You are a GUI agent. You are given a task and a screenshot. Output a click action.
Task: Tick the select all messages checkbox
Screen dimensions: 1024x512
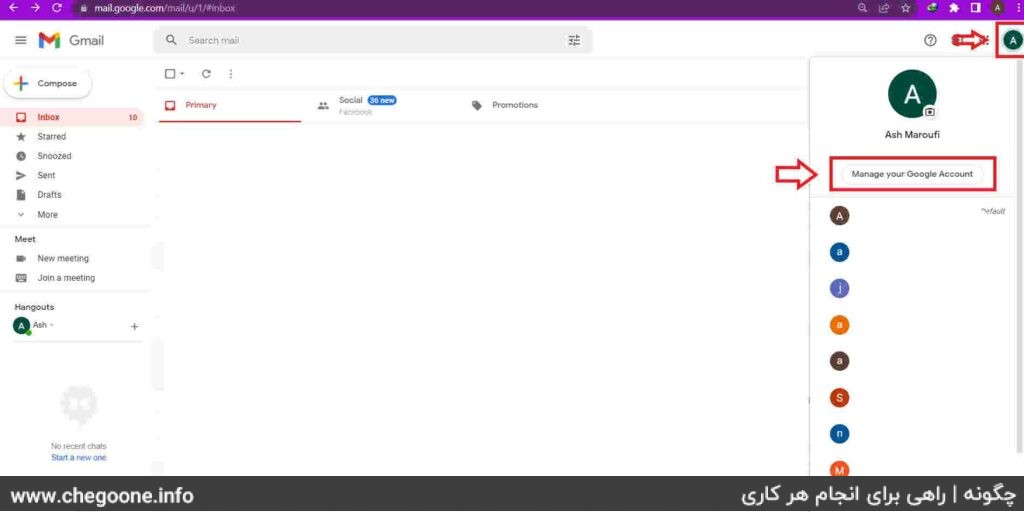tap(170, 74)
